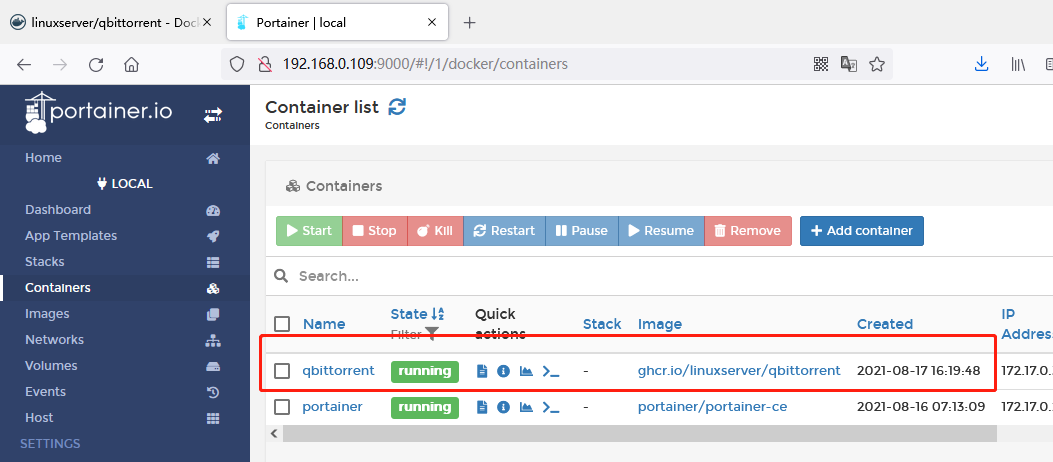
Task: Check the portainer row checkbox
Action: click(x=282, y=407)
